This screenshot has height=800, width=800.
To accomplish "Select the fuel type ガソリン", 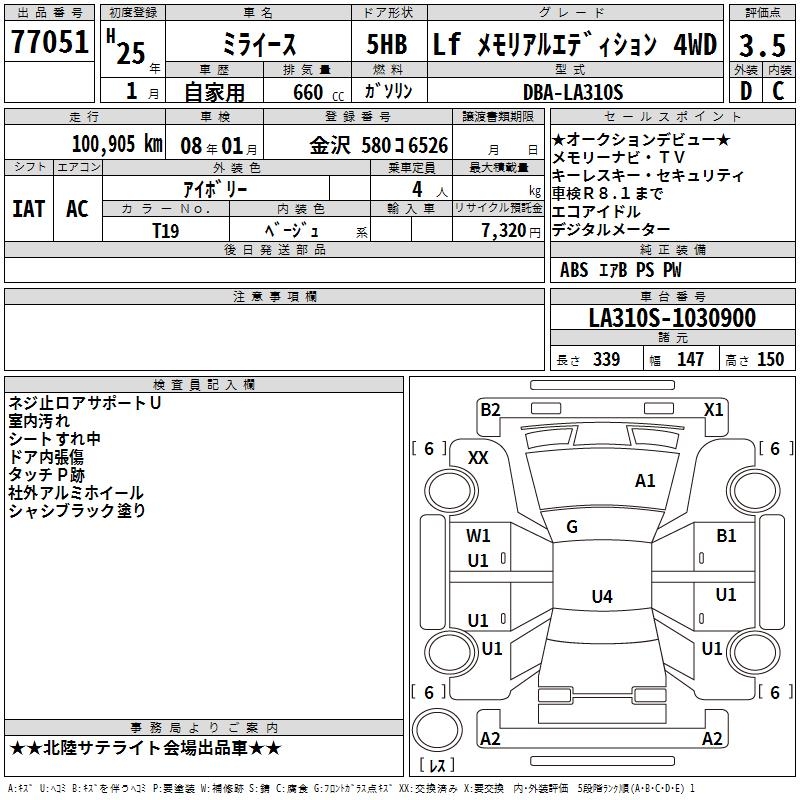I will pyautogui.click(x=388, y=91).
